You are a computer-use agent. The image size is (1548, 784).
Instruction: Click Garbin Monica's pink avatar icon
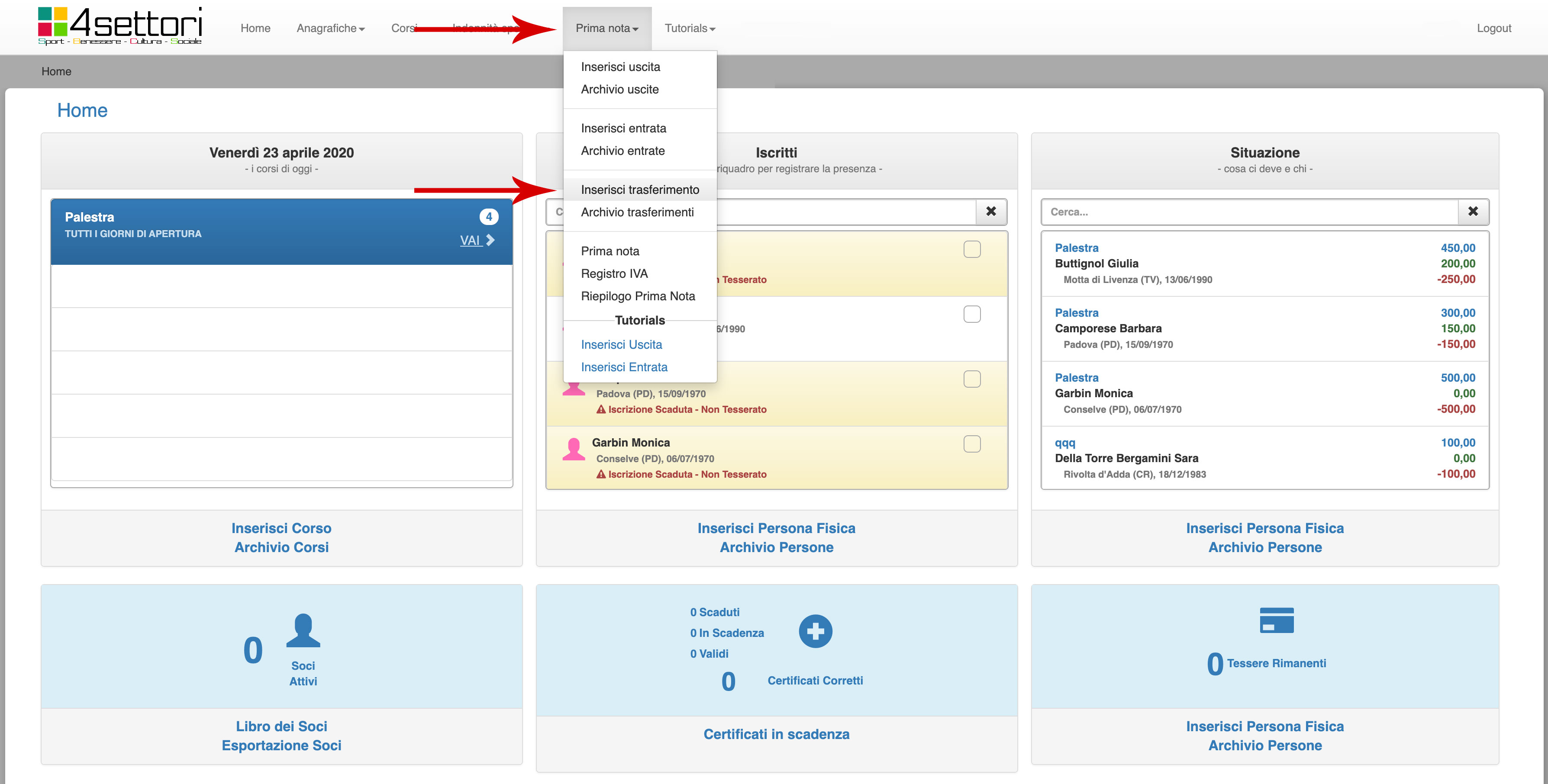click(x=573, y=450)
